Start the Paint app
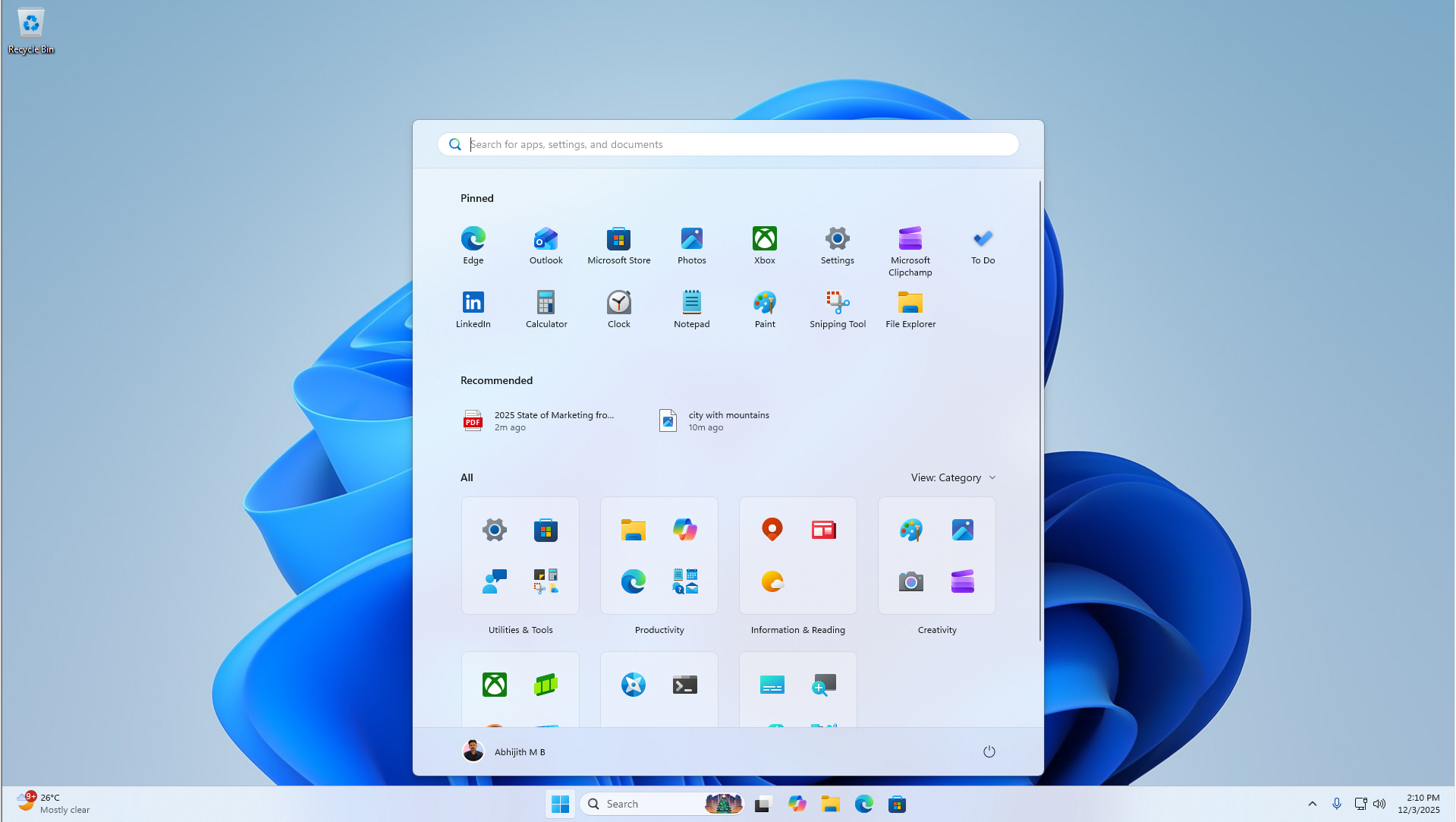The width and height of the screenshot is (1456, 822). (x=764, y=308)
